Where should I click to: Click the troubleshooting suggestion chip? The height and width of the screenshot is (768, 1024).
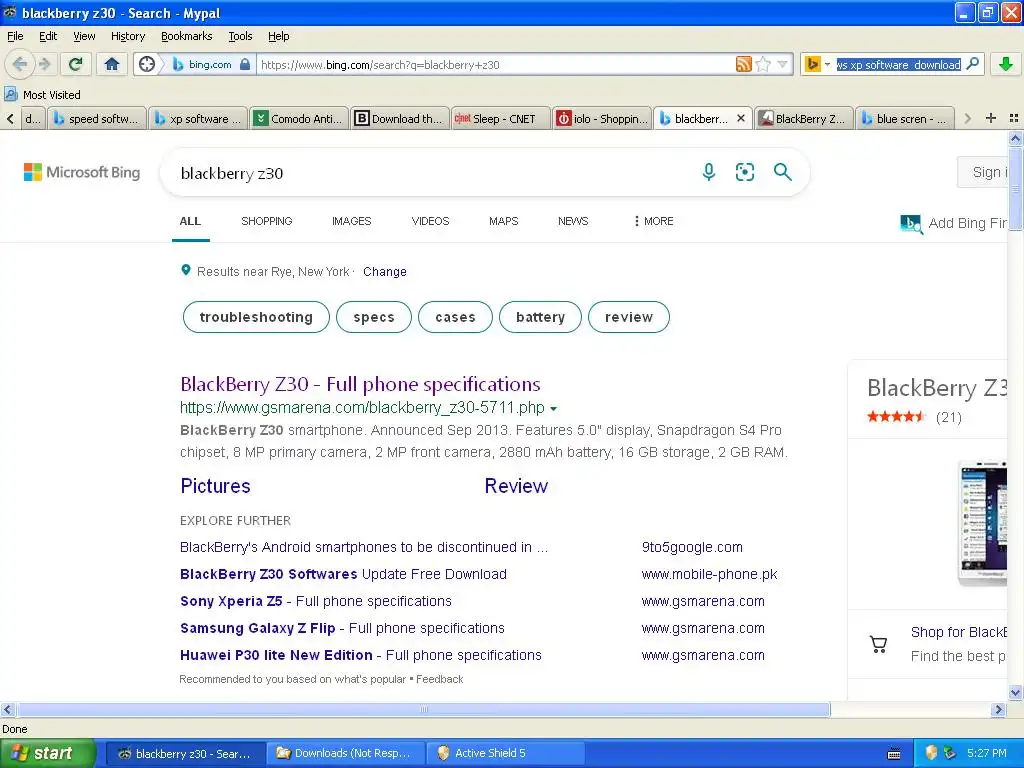[x=256, y=317]
